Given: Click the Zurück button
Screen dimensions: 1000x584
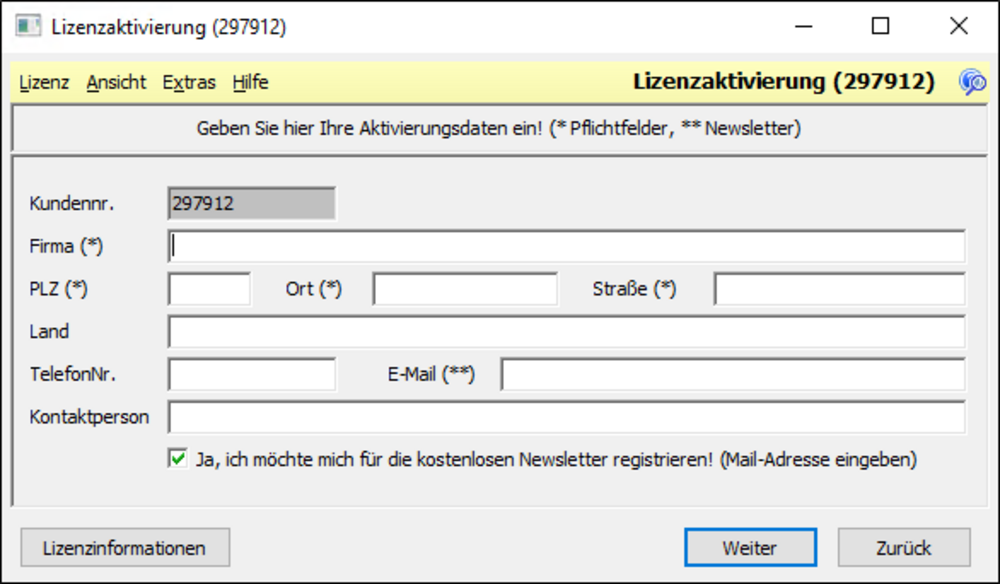Looking at the screenshot, I should click(x=904, y=548).
